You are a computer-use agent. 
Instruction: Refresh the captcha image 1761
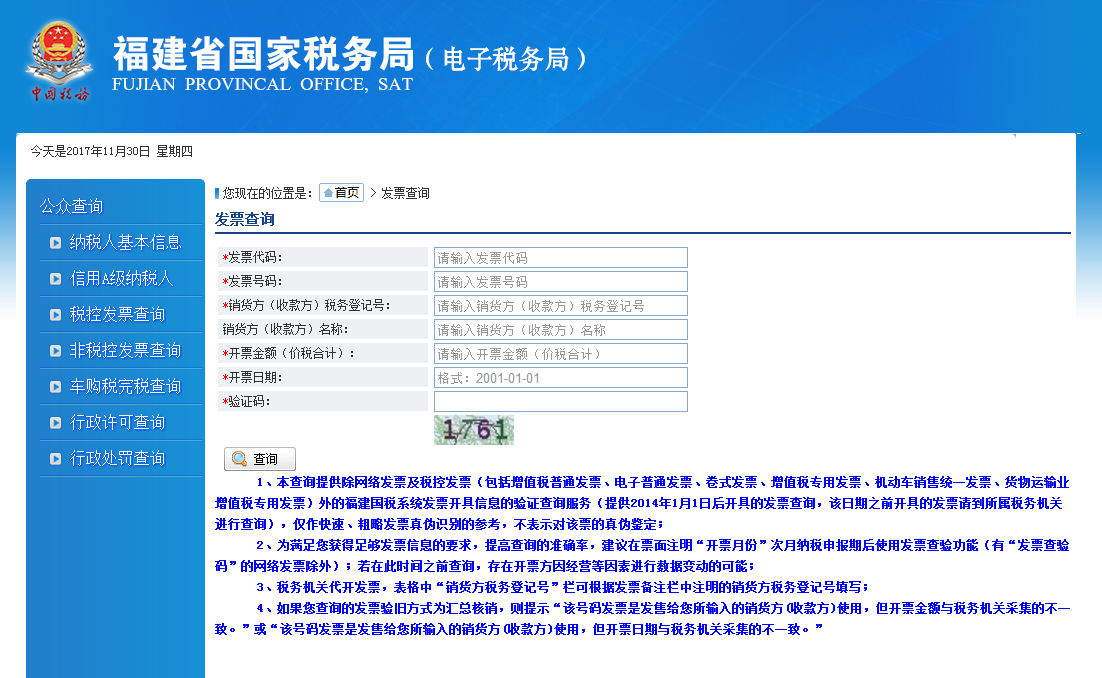click(x=474, y=430)
